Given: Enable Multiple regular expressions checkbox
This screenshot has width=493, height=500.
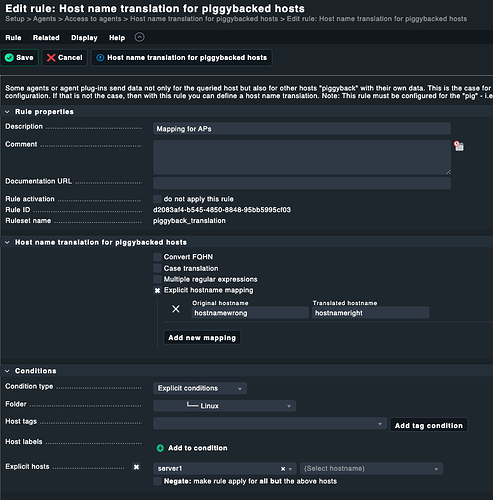Looking at the screenshot, I should (x=157, y=279).
